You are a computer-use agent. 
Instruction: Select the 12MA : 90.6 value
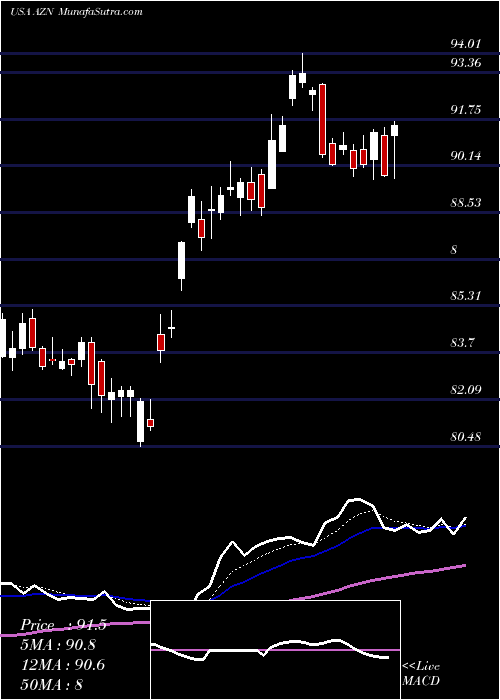(62, 665)
